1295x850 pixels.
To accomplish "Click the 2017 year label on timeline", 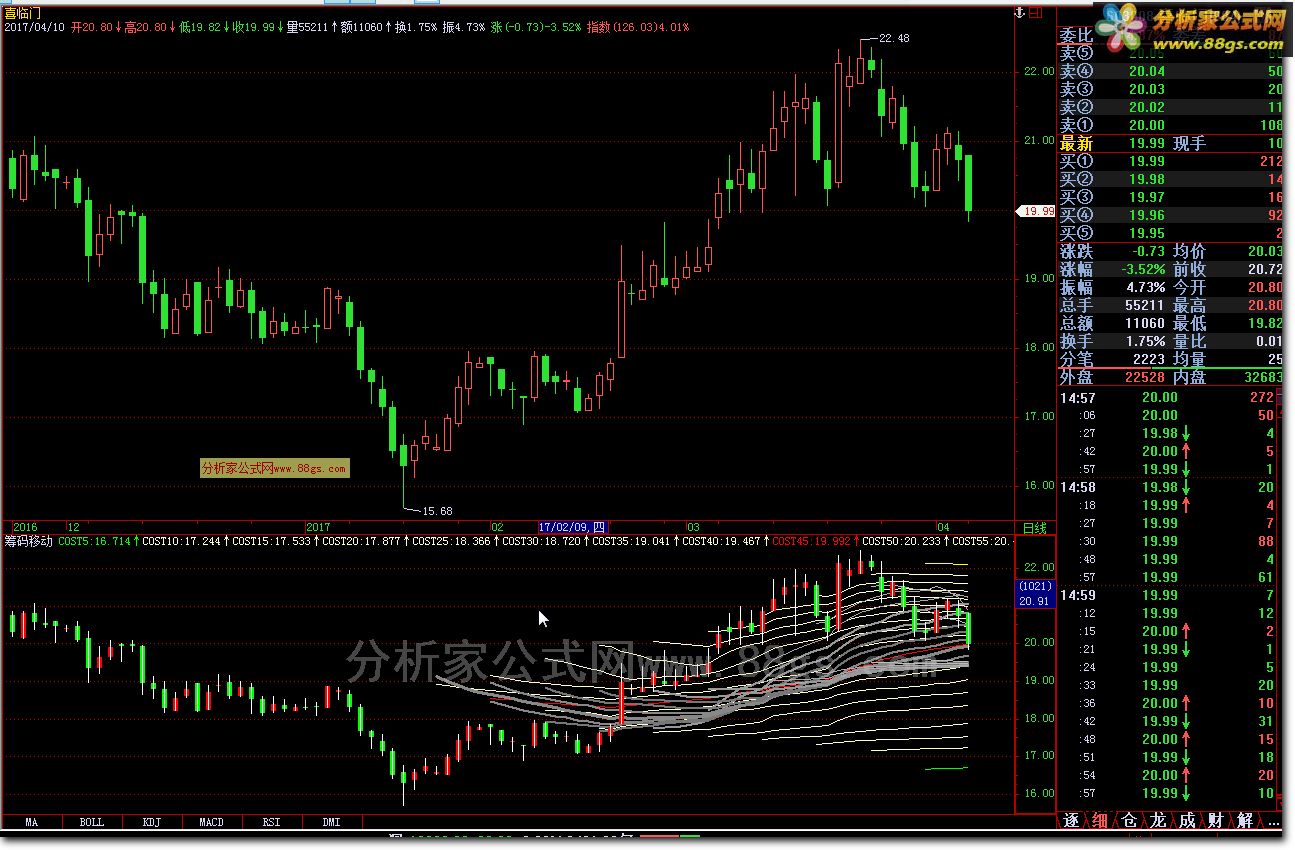I will pyautogui.click(x=318, y=527).
